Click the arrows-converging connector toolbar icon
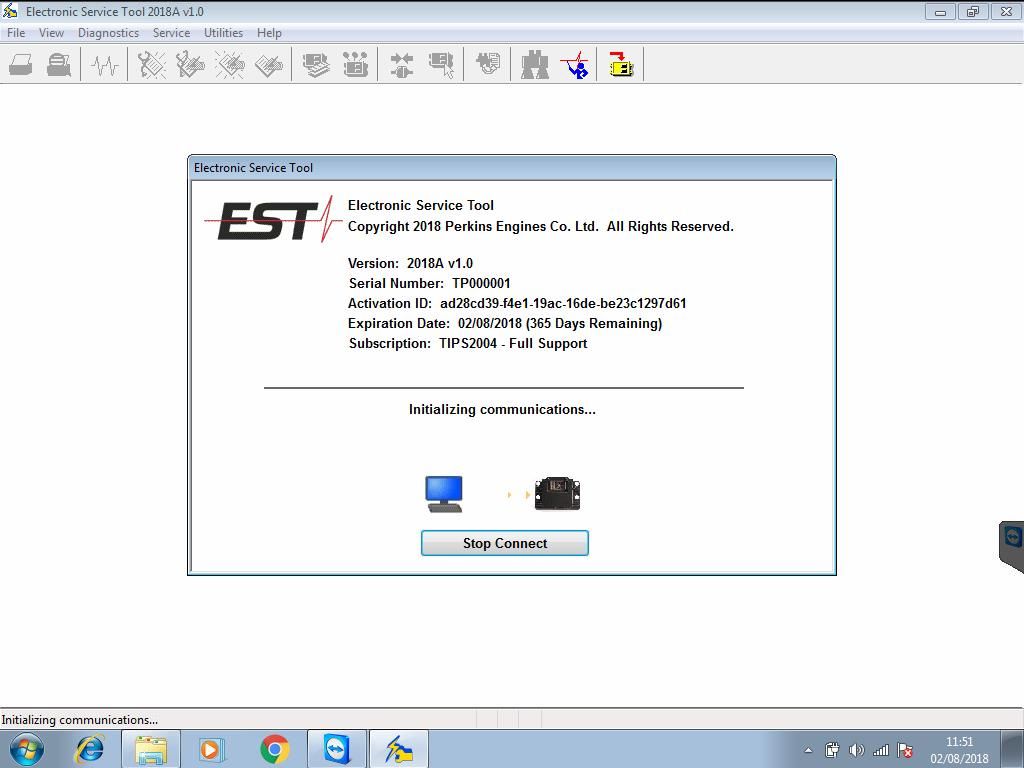 [402, 65]
